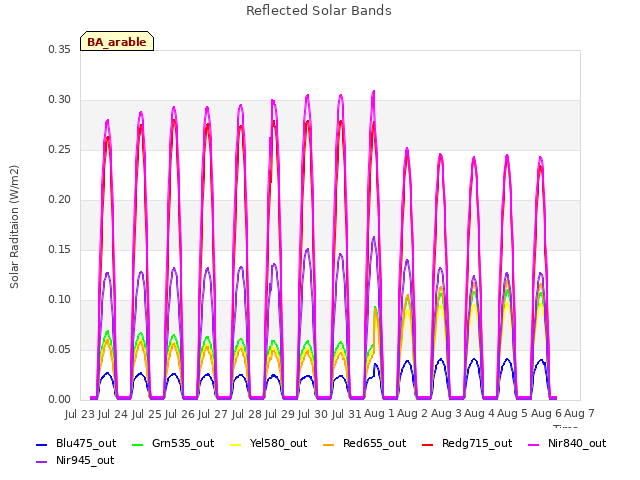Image resolution: width=640 pixels, height=480 pixels.
Task: Click the Nir840_out legend label
Action: click(577, 443)
